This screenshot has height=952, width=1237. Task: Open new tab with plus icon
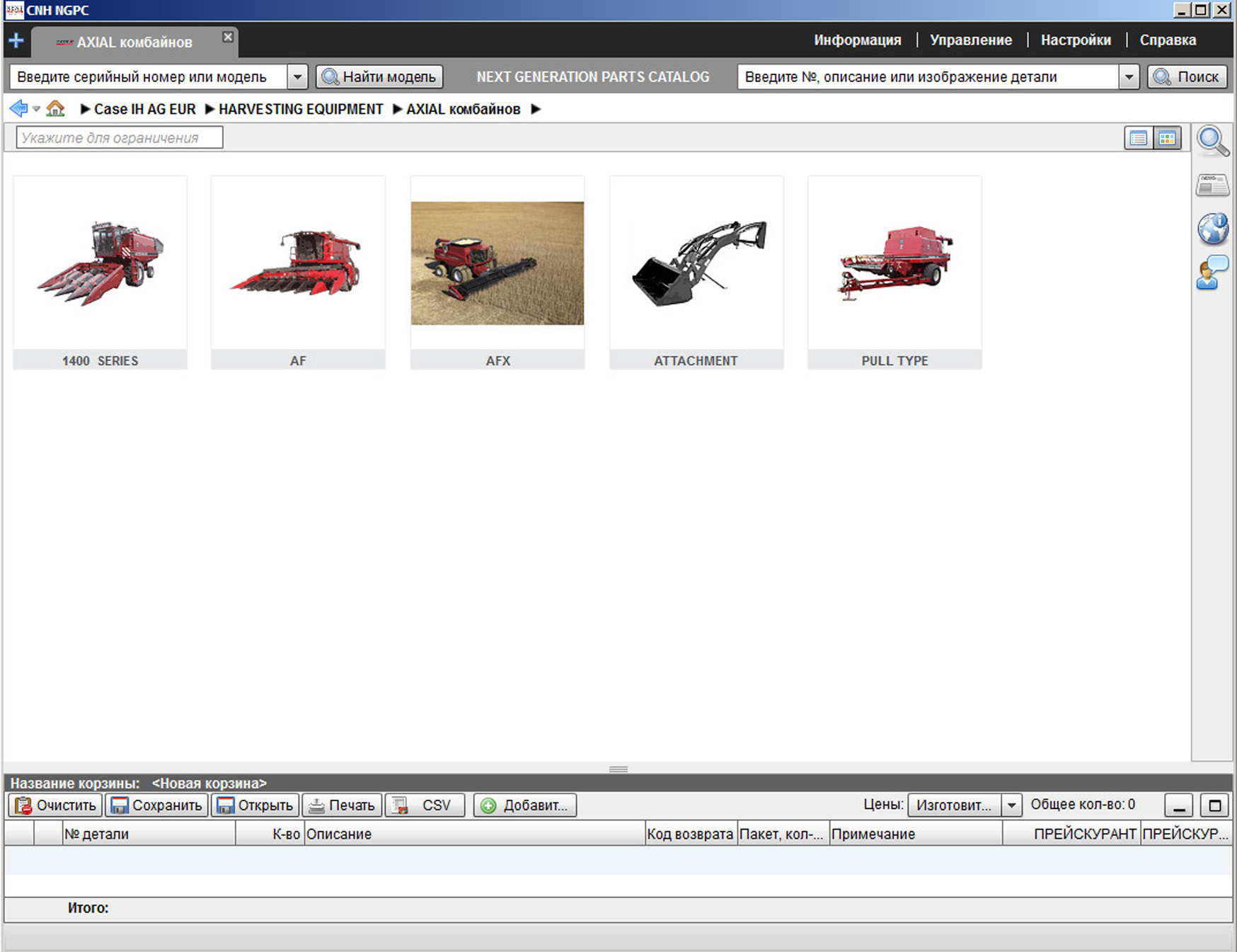pyautogui.click(x=16, y=41)
